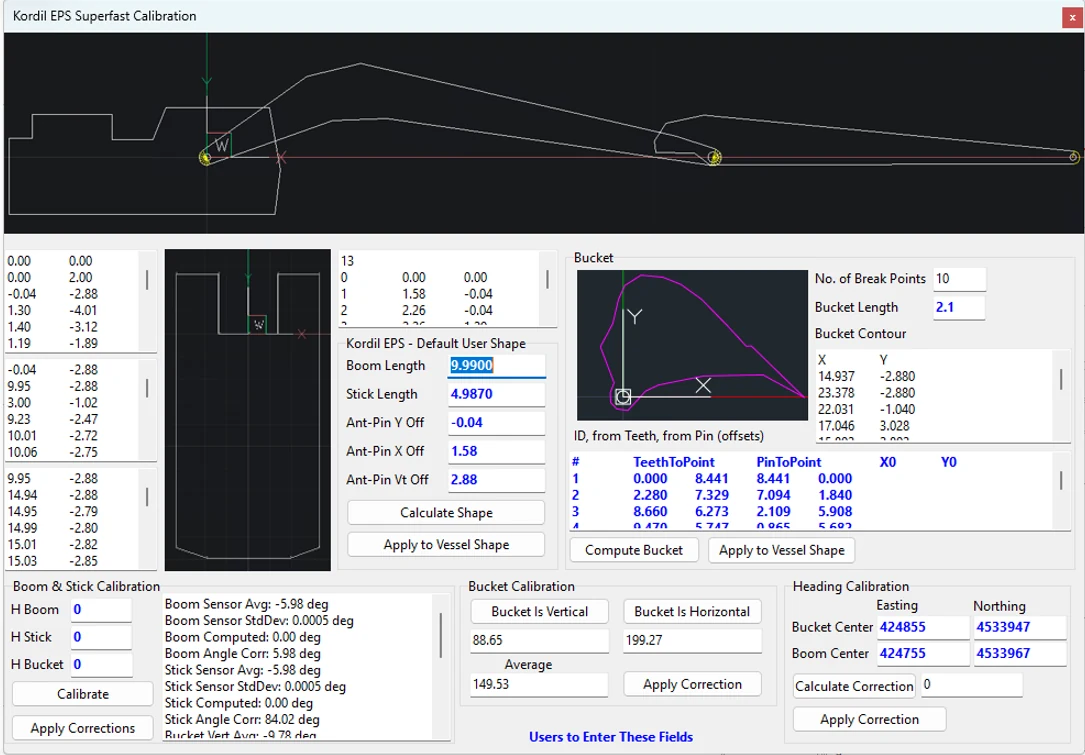
Task: Click the Stick Length input field
Action: (x=496, y=394)
